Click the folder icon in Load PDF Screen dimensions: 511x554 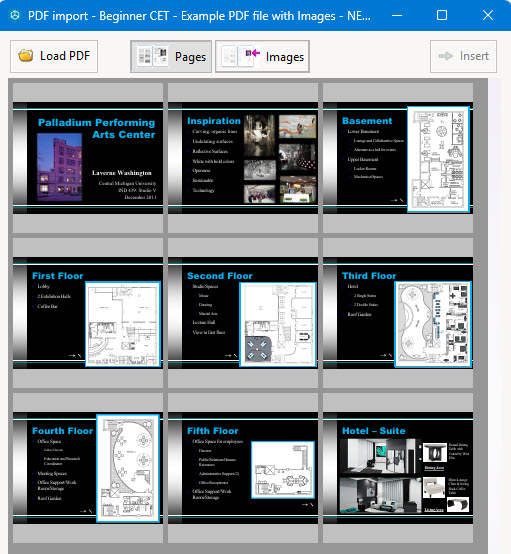coord(26,55)
